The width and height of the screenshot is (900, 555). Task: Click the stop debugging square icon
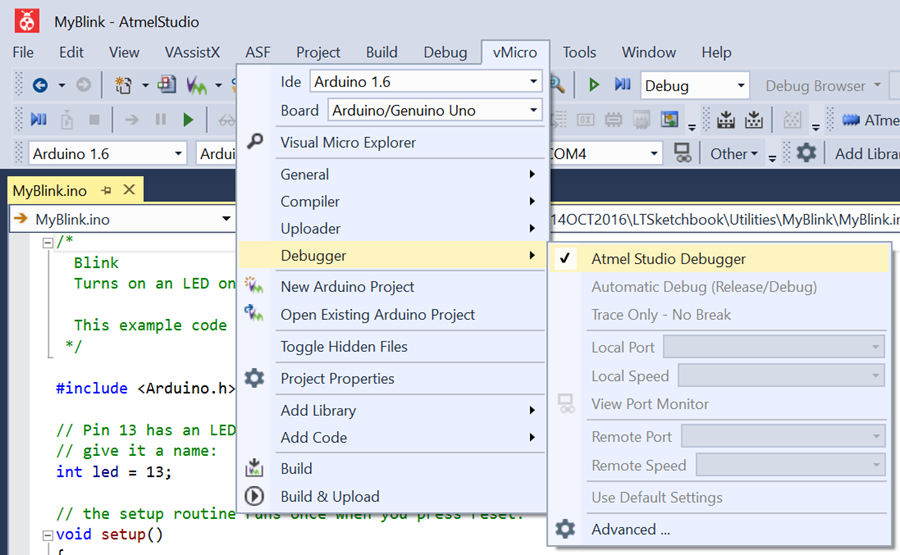(x=94, y=119)
